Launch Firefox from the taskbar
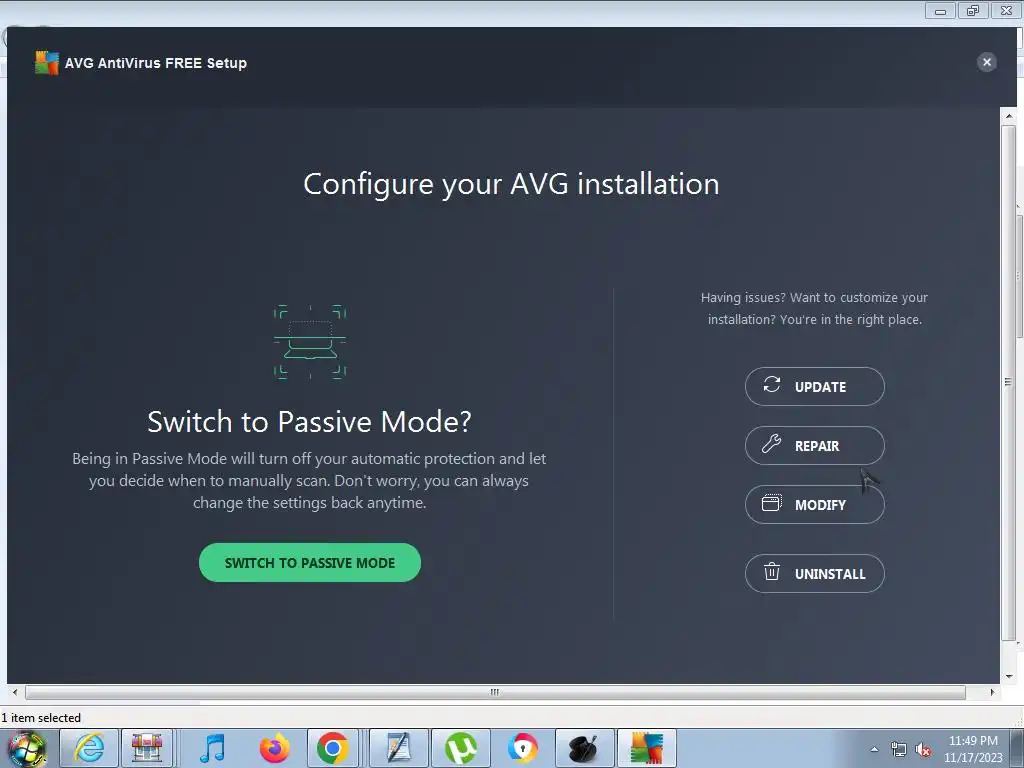 pyautogui.click(x=274, y=748)
